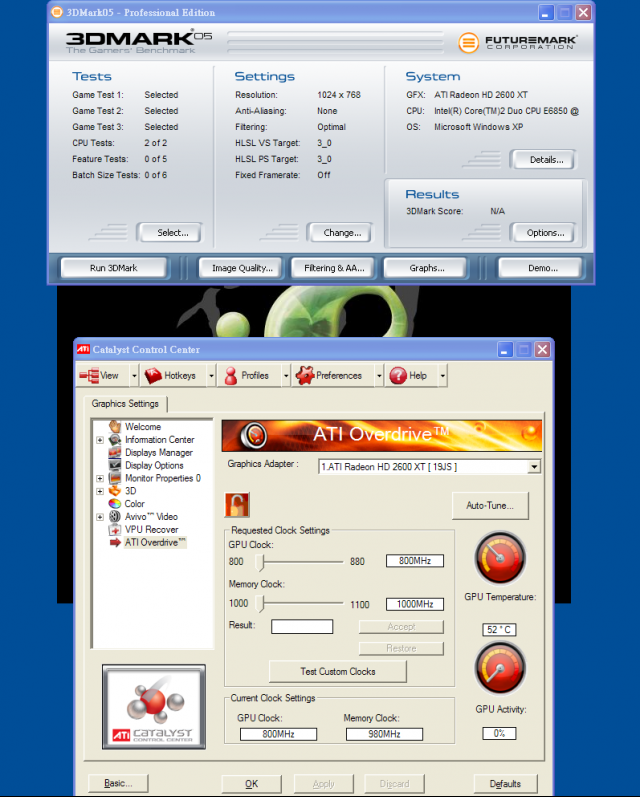This screenshot has height=797, width=640.
Task: Click the Welcome hand icon in tree
Action: pos(115,426)
